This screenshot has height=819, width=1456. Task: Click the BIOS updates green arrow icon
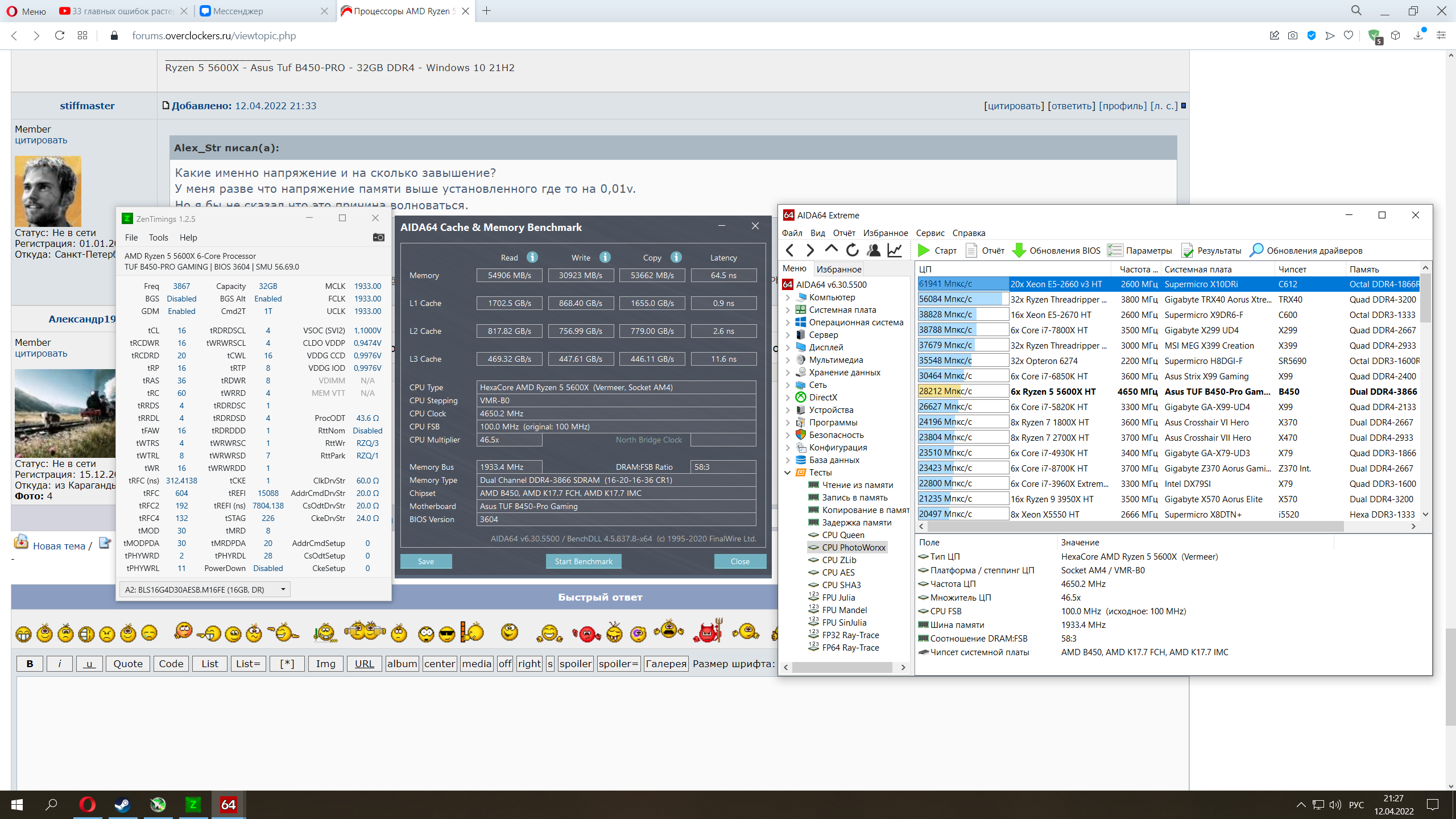pyautogui.click(x=1019, y=250)
